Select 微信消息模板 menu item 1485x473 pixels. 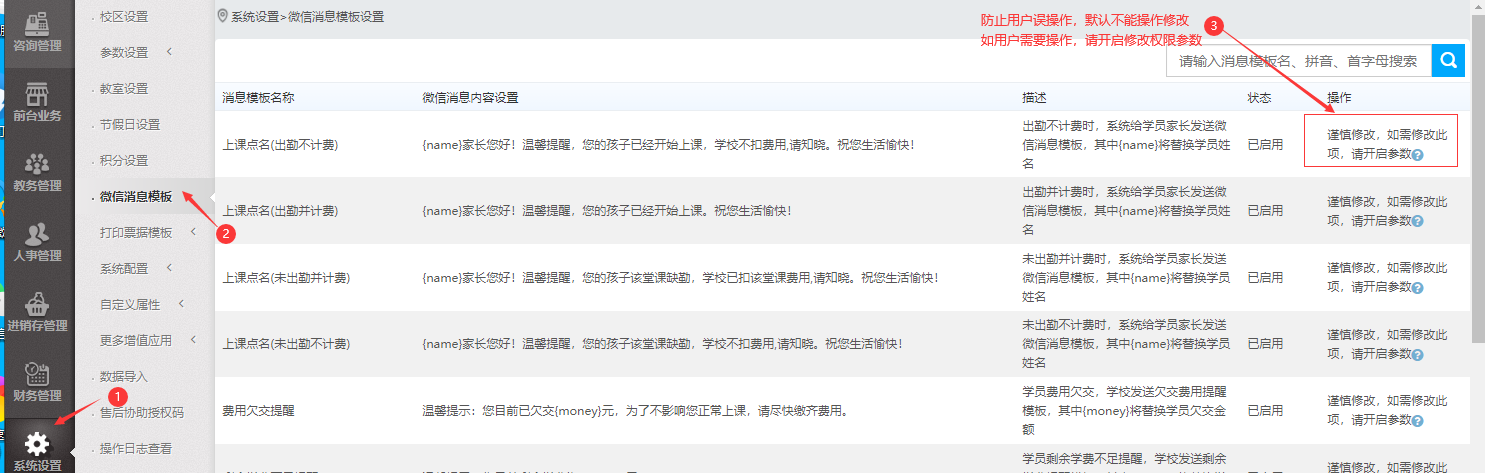136,196
